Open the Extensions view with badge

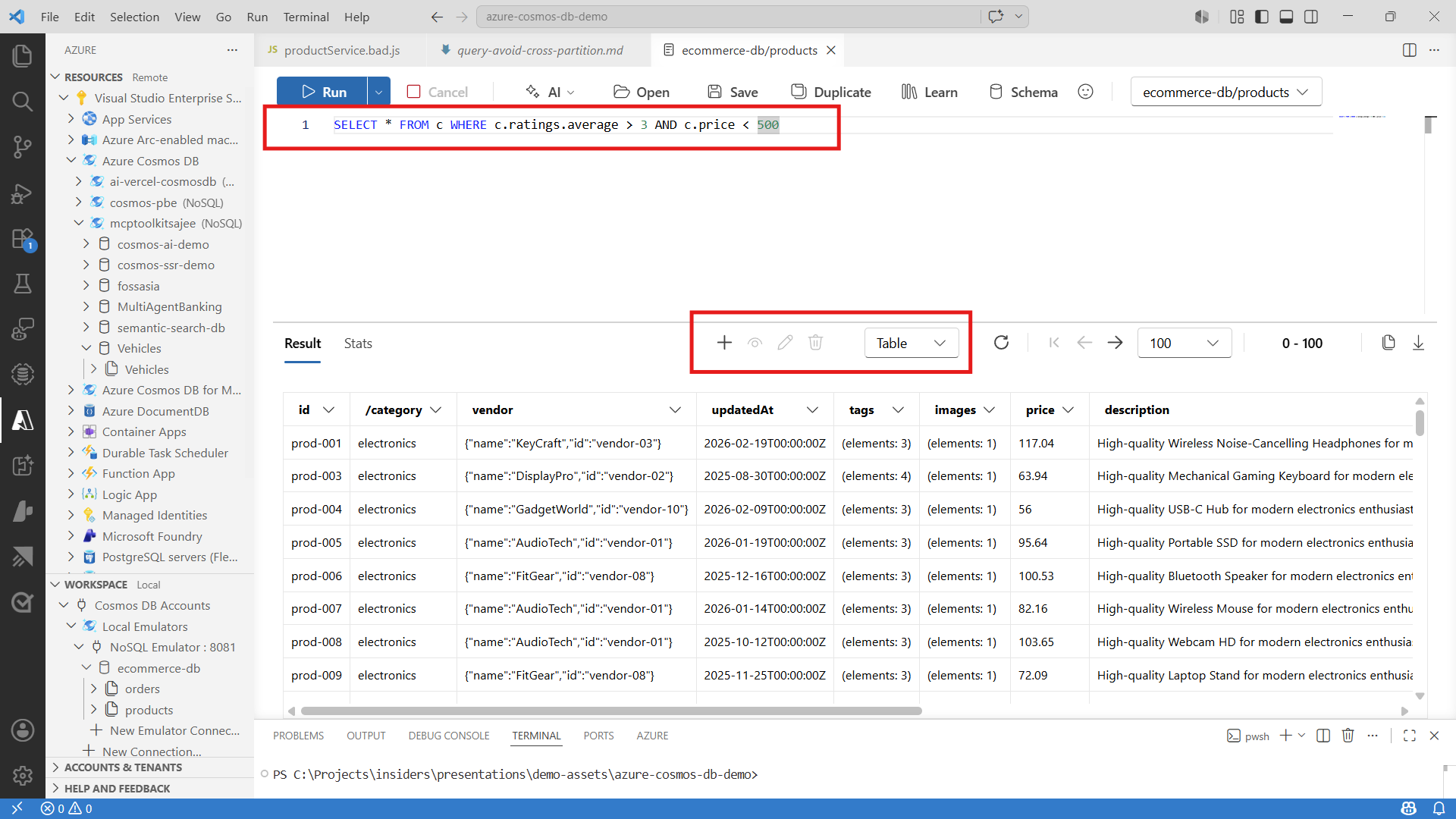pos(23,240)
